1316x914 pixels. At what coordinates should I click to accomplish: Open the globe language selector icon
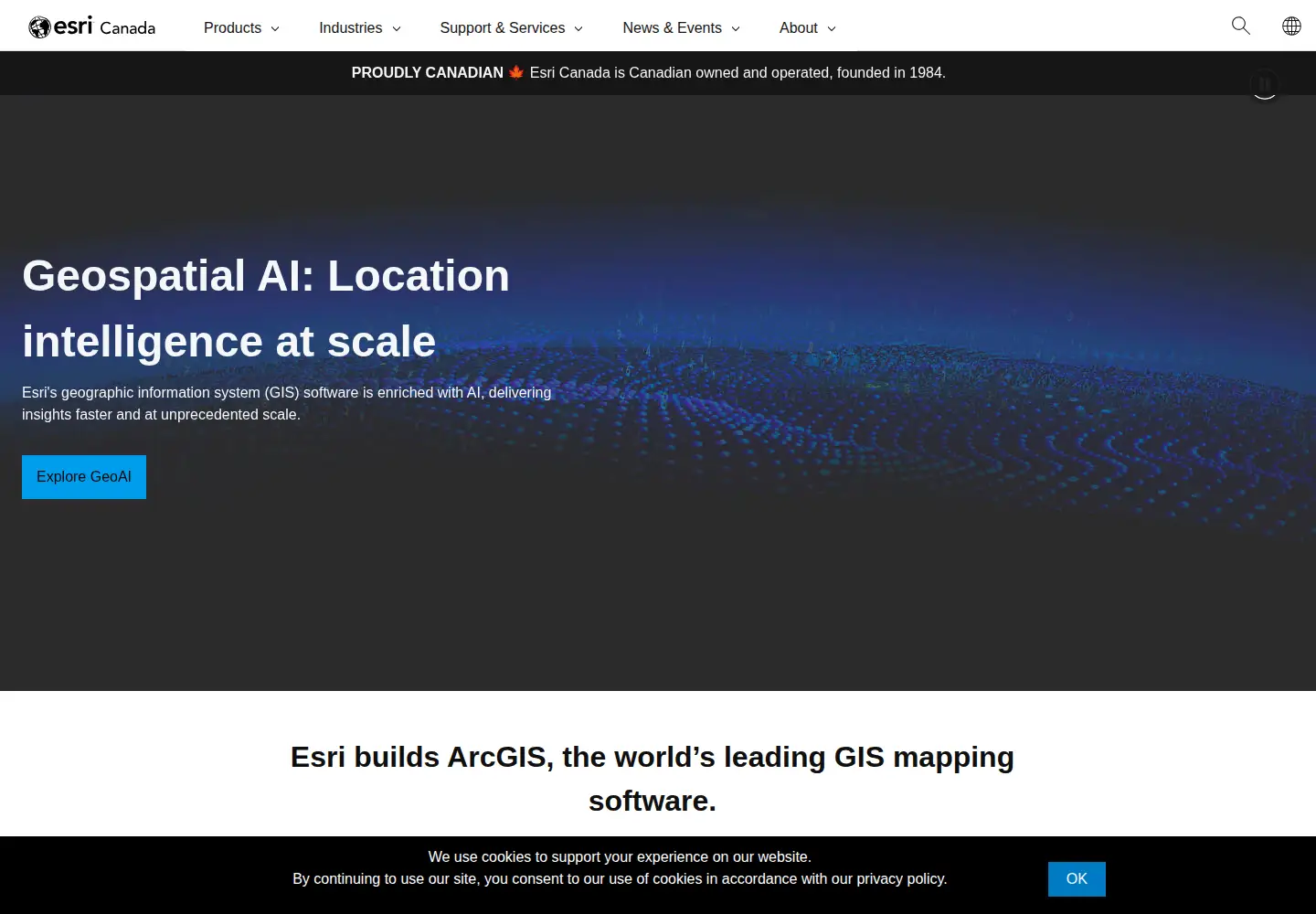(1291, 26)
